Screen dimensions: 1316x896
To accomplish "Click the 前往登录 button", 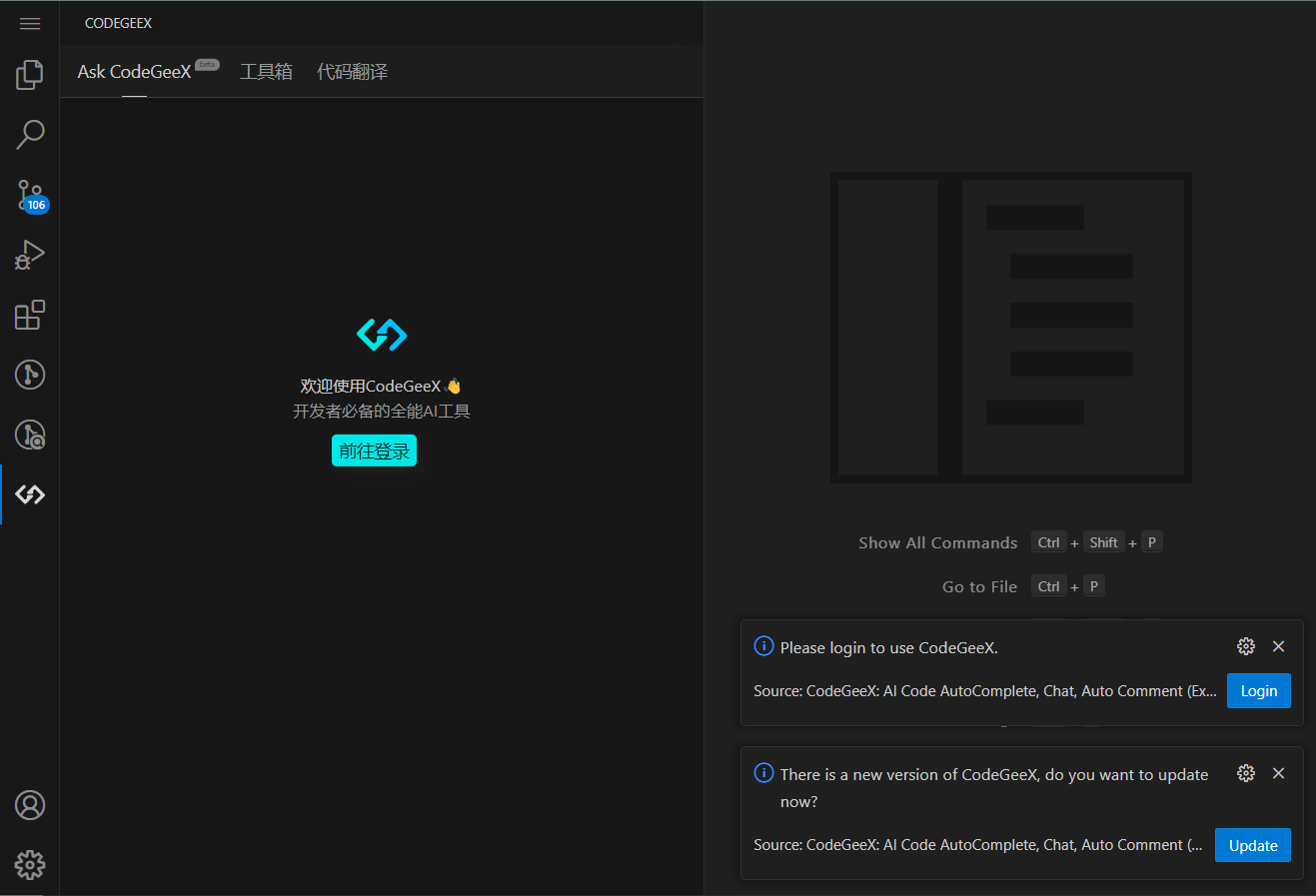I will [x=374, y=450].
